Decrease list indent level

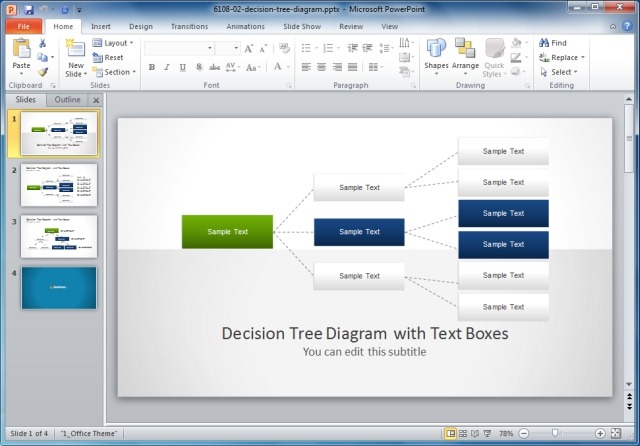(x=352, y=48)
